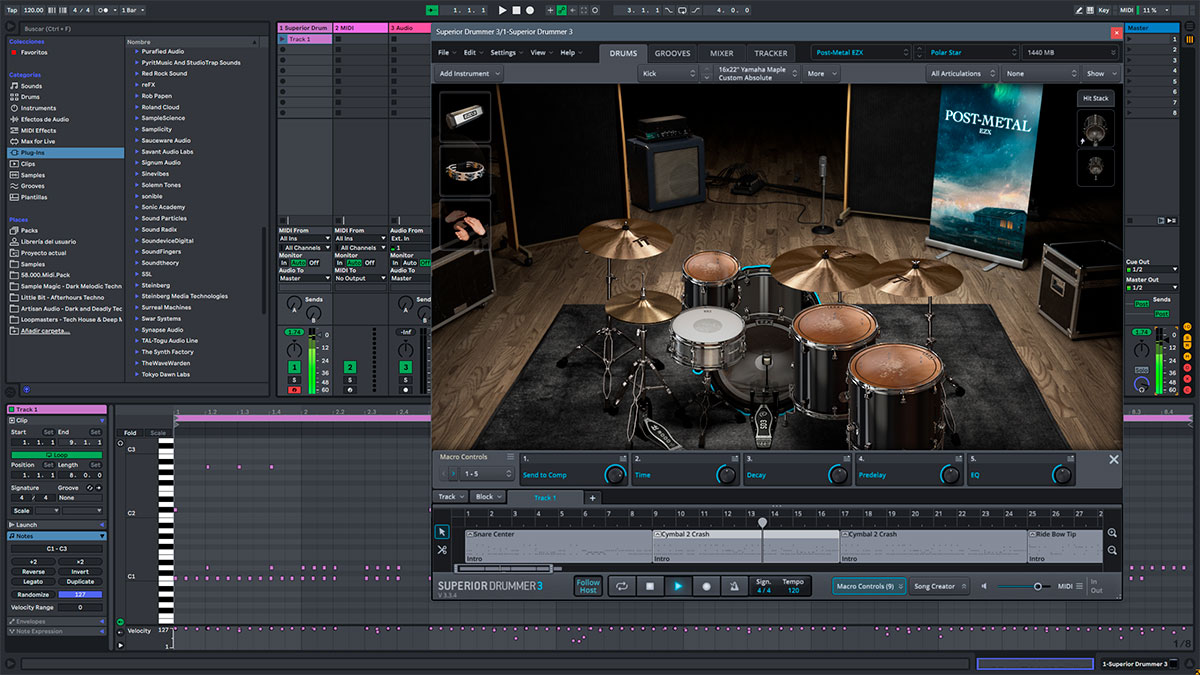The width and height of the screenshot is (1200, 675).
Task: Open the More dropdown next to the kick model
Action: coord(820,73)
